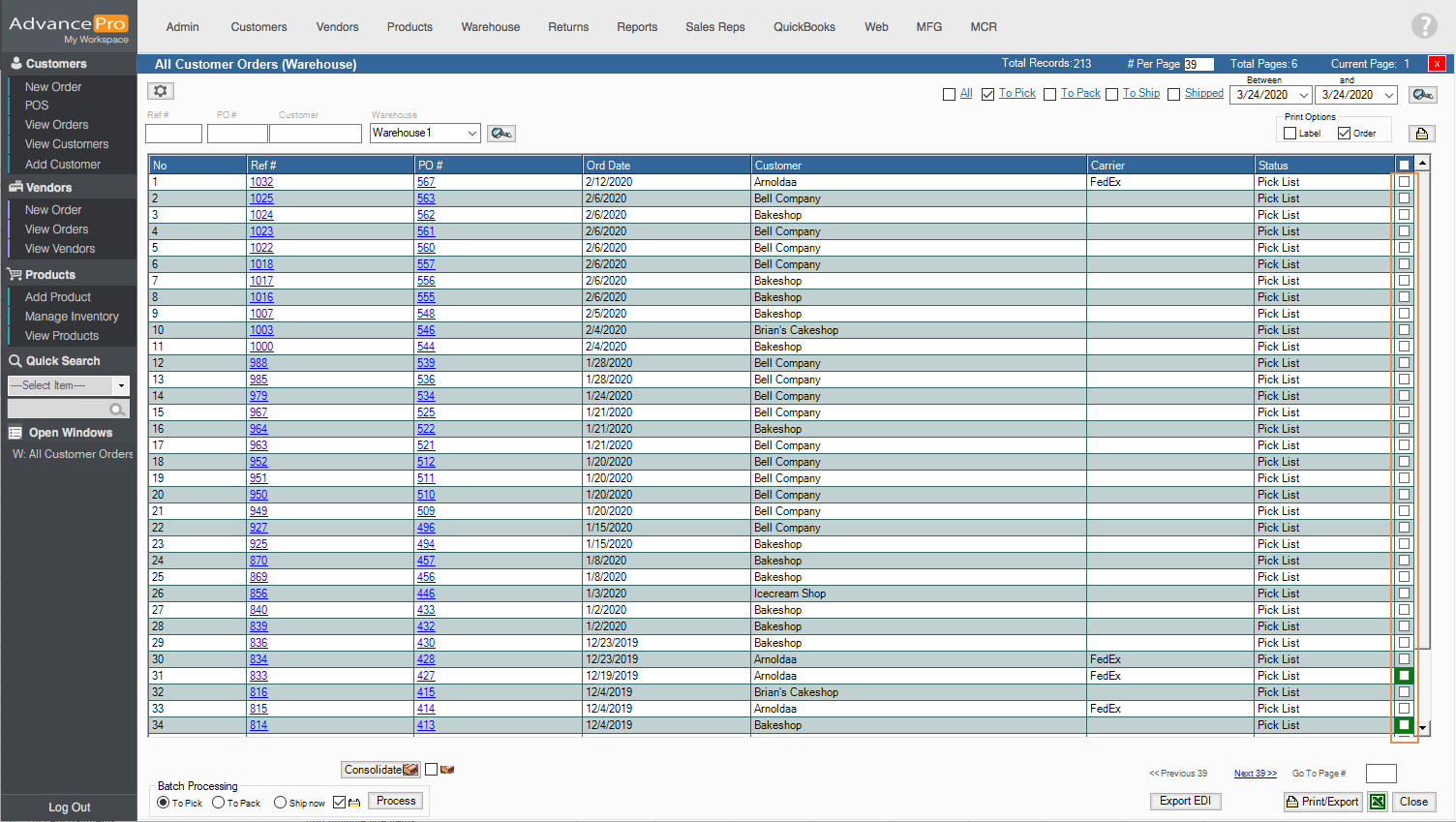This screenshot has width=1456, height=822.
Task: Expand the Select Item quick search dropdown
Action: click(121, 385)
